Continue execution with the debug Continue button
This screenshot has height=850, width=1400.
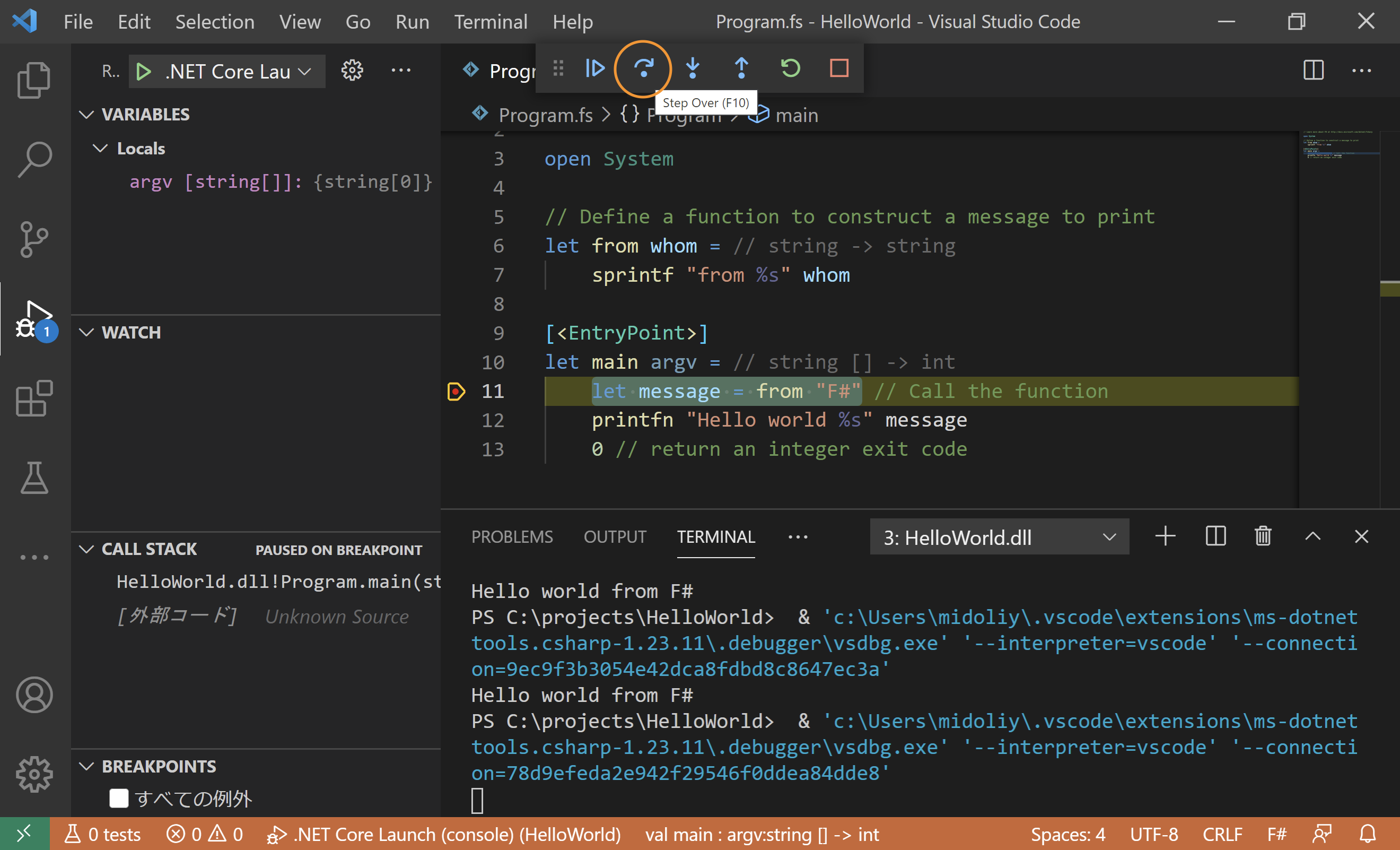594,69
